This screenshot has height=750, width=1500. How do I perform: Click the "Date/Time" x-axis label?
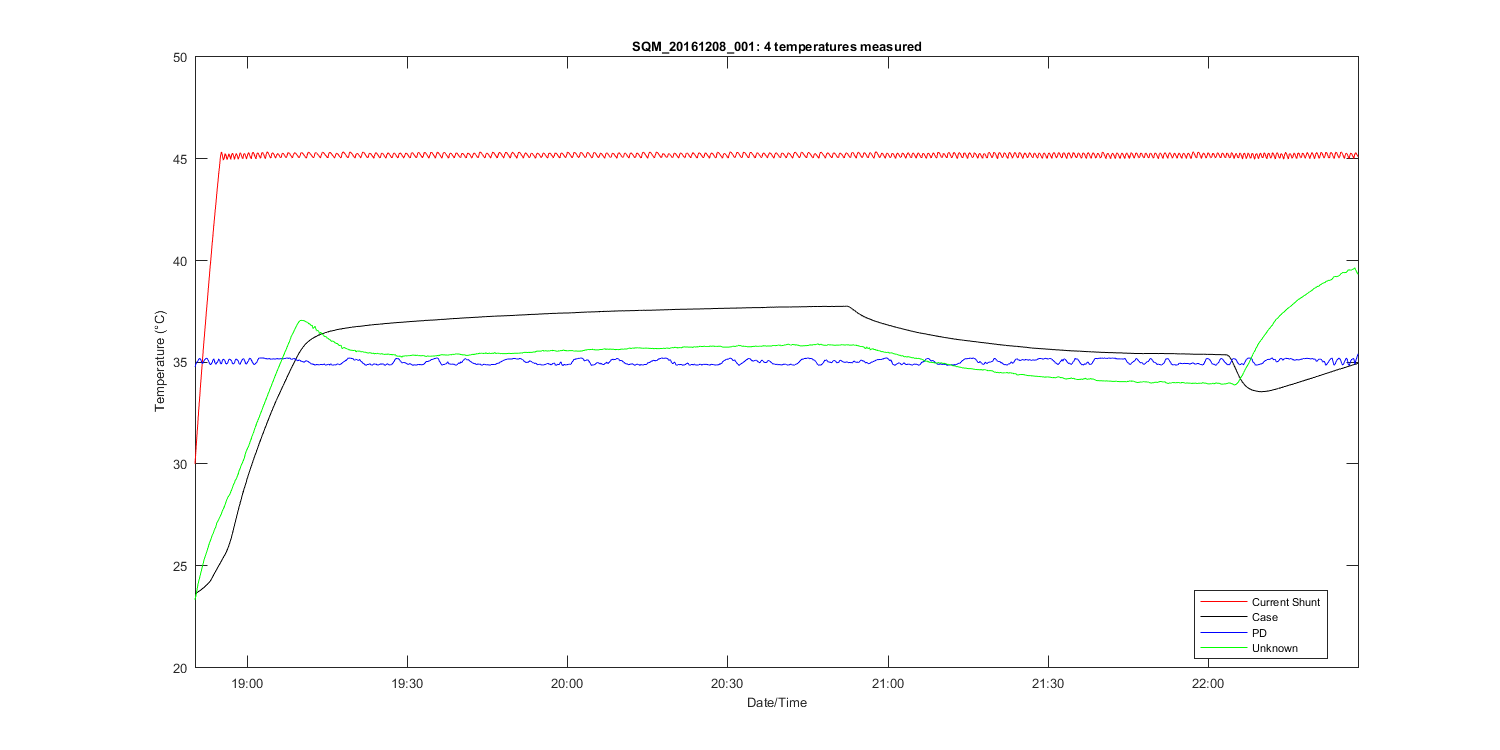(x=776, y=703)
